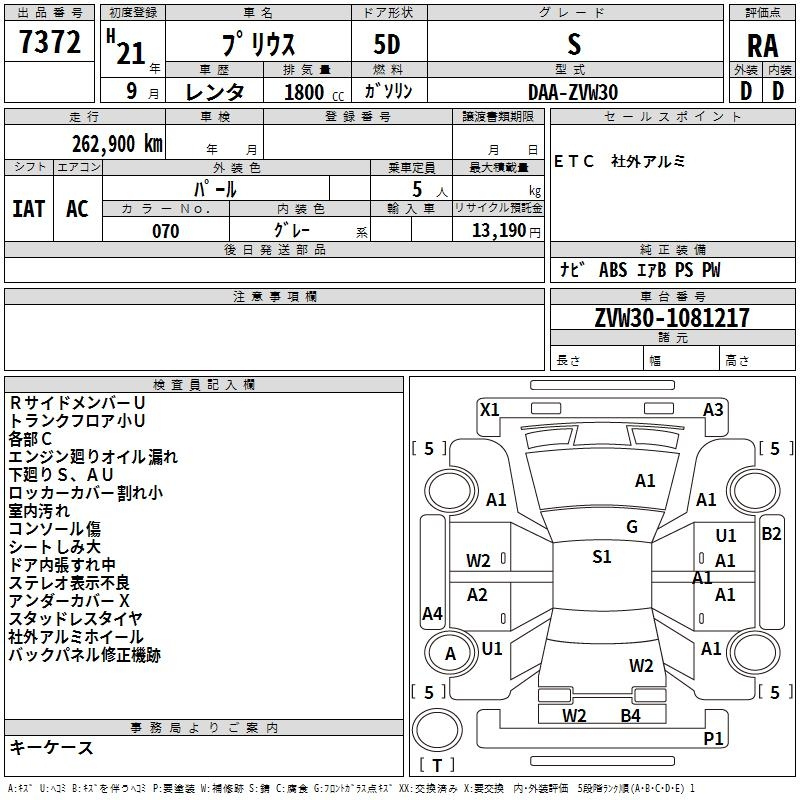Select the interior grade D under 内装
This screenshot has width=800, height=800.
[778, 91]
